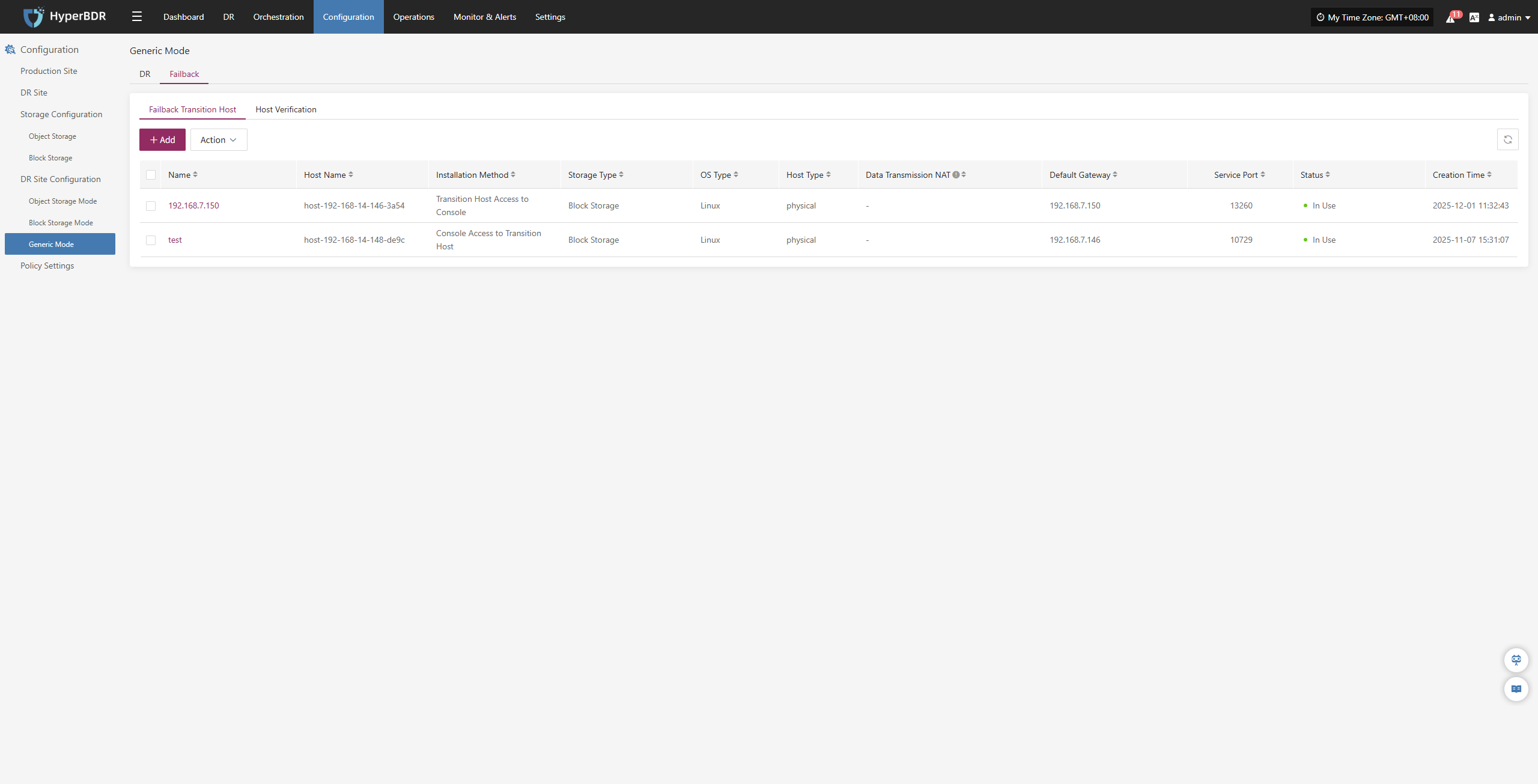Sort by Service Port column arrows
Viewport: 1538px width, 784px height.
[x=1263, y=175]
